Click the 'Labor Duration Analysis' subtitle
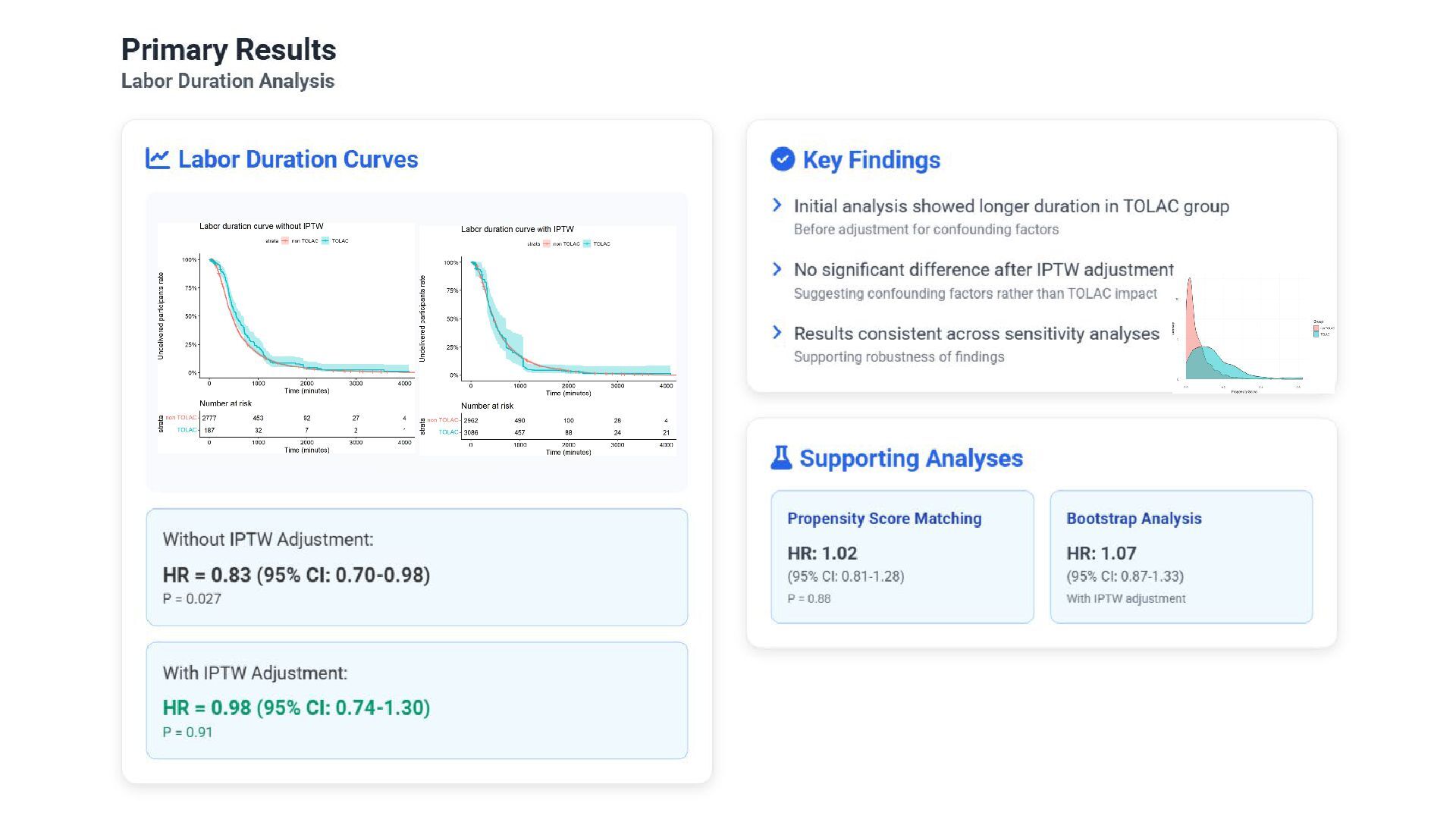Image resolution: width=1456 pixels, height=819 pixels. pyautogui.click(x=227, y=81)
